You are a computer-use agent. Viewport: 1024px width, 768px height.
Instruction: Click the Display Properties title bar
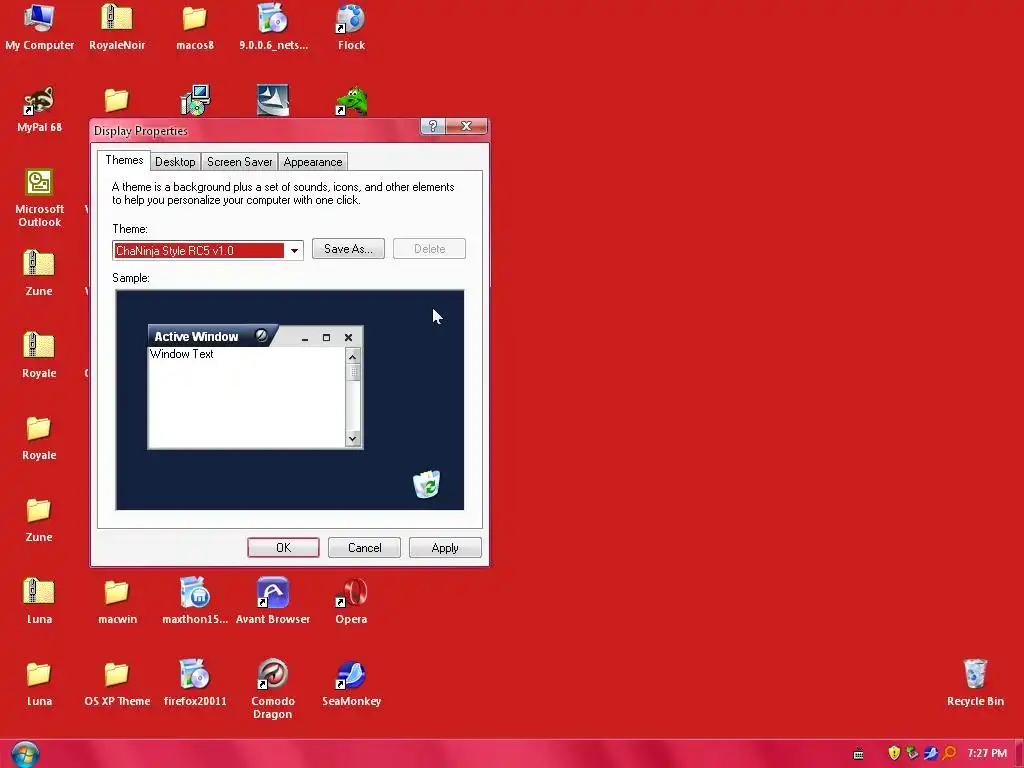coord(255,131)
